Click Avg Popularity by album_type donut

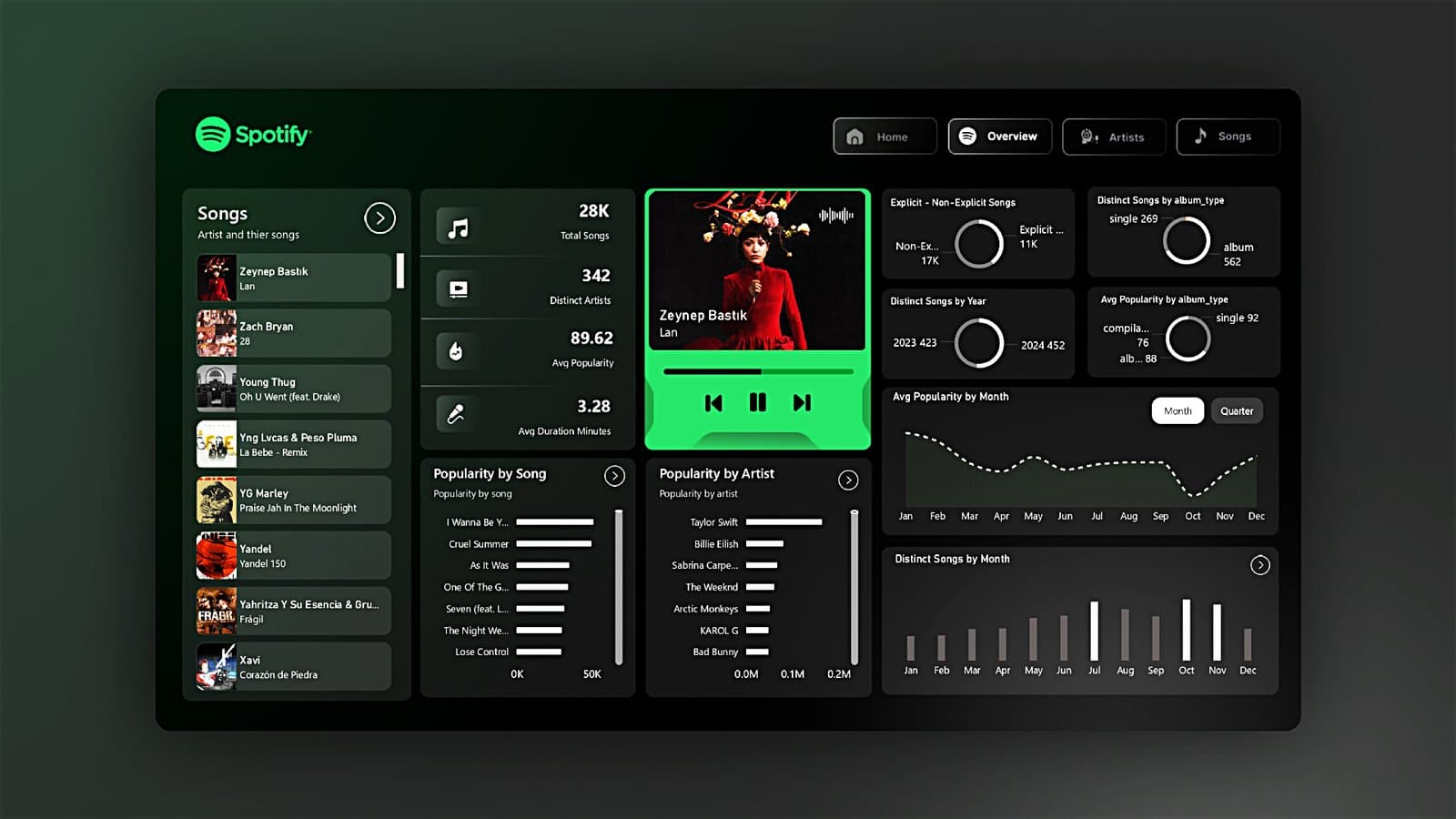pyautogui.click(x=1188, y=339)
